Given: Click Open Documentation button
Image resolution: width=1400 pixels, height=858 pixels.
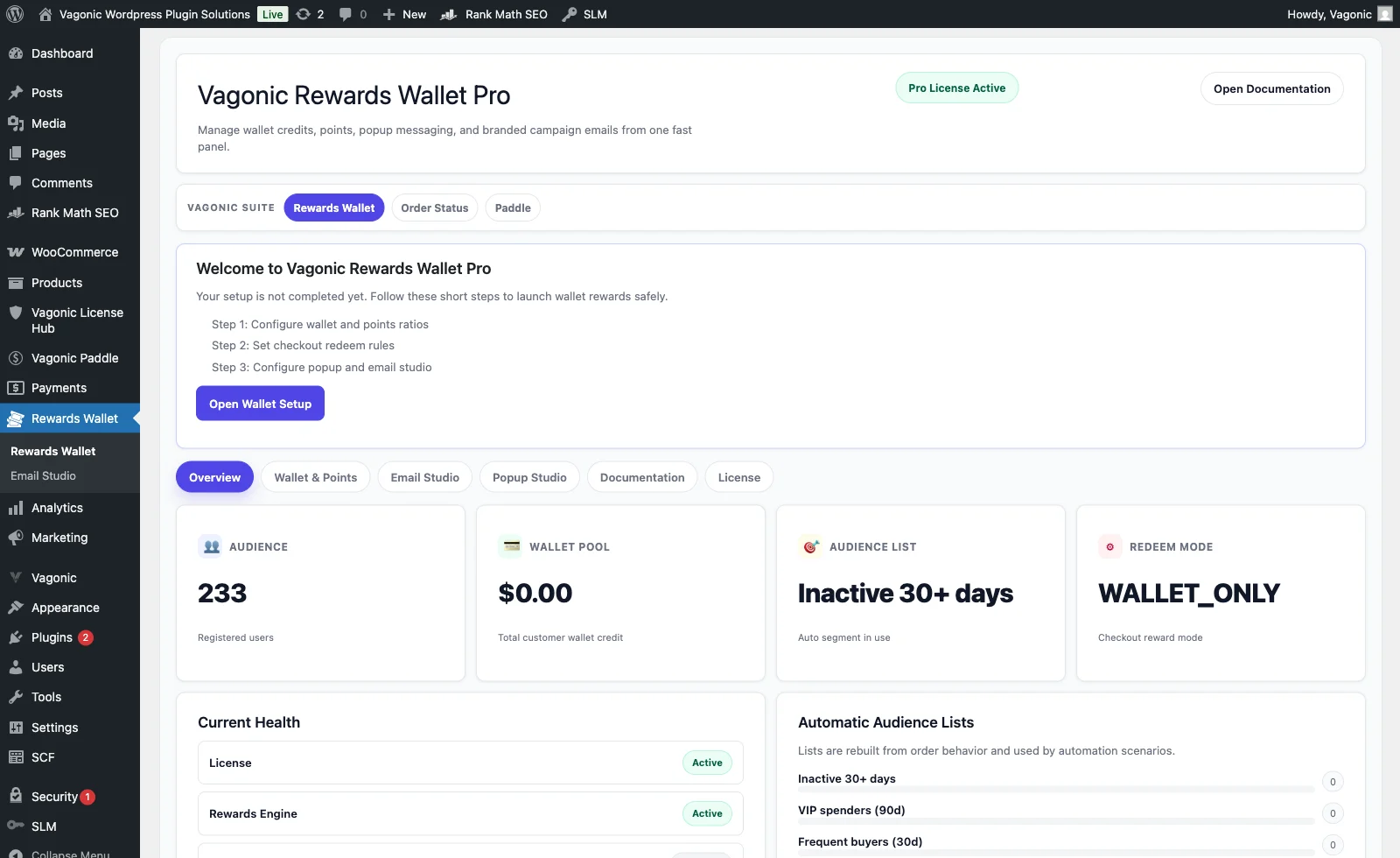Looking at the screenshot, I should coord(1271,88).
